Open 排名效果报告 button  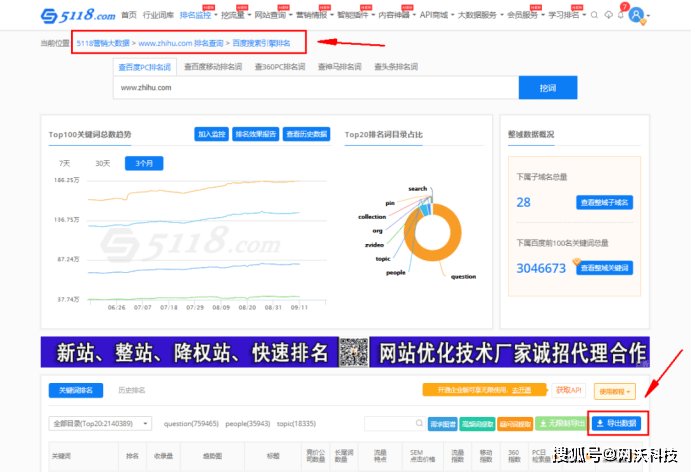(x=256, y=134)
